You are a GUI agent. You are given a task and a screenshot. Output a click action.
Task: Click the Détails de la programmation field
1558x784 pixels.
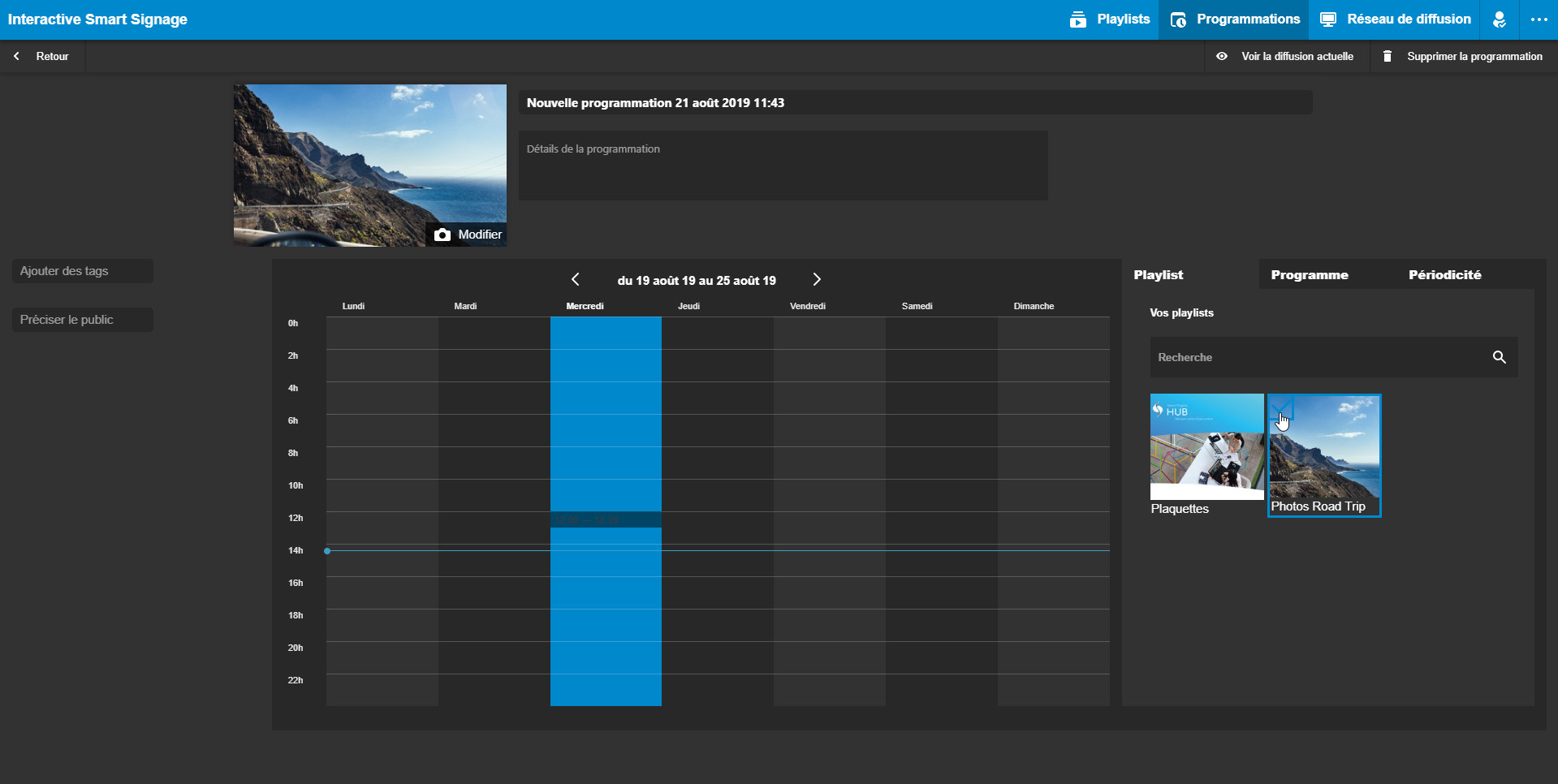pos(783,166)
